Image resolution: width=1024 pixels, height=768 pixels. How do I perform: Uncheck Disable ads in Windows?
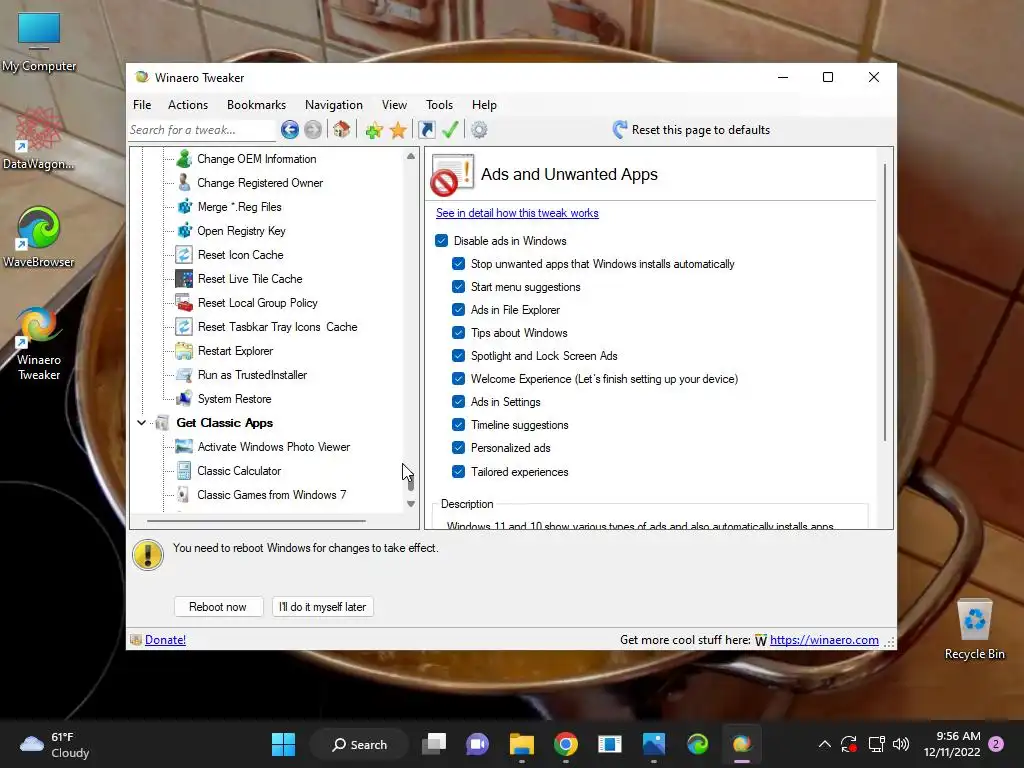click(441, 241)
